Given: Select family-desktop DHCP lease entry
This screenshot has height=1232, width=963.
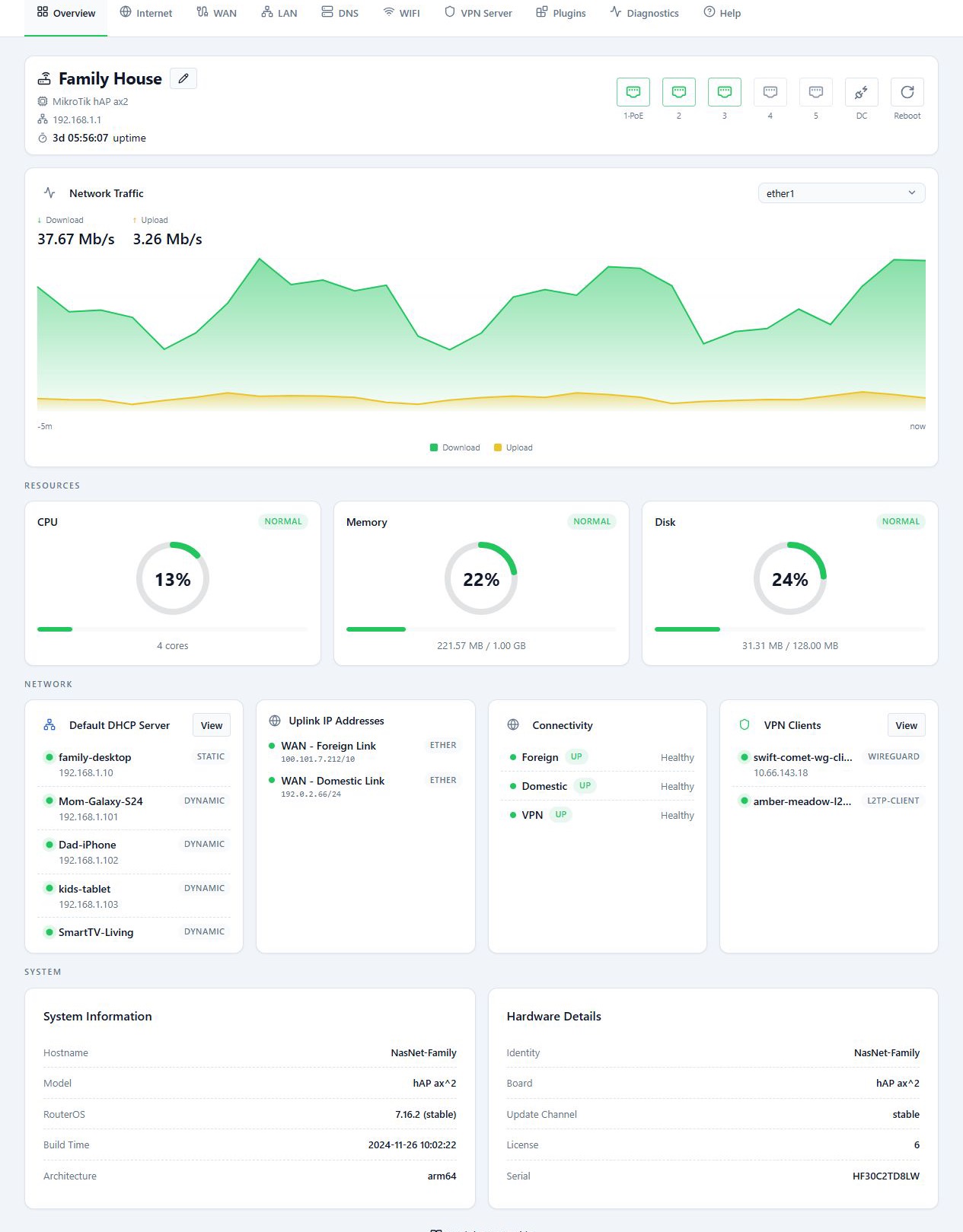Looking at the screenshot, I should tap(134, 765).
